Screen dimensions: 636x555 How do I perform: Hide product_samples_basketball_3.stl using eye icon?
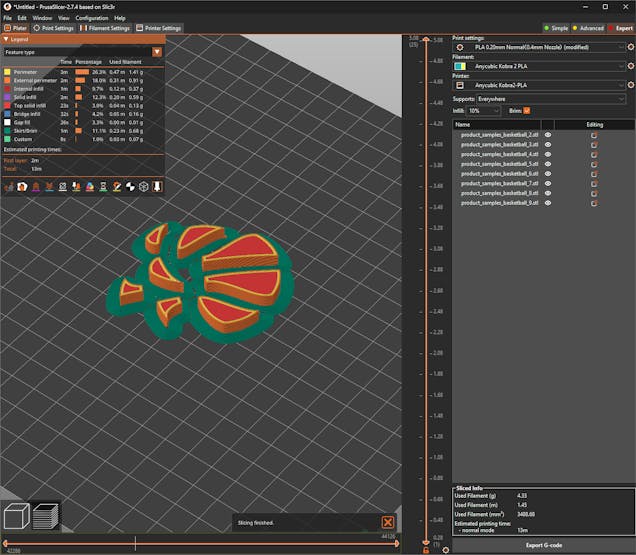click(x=548, y=146)
